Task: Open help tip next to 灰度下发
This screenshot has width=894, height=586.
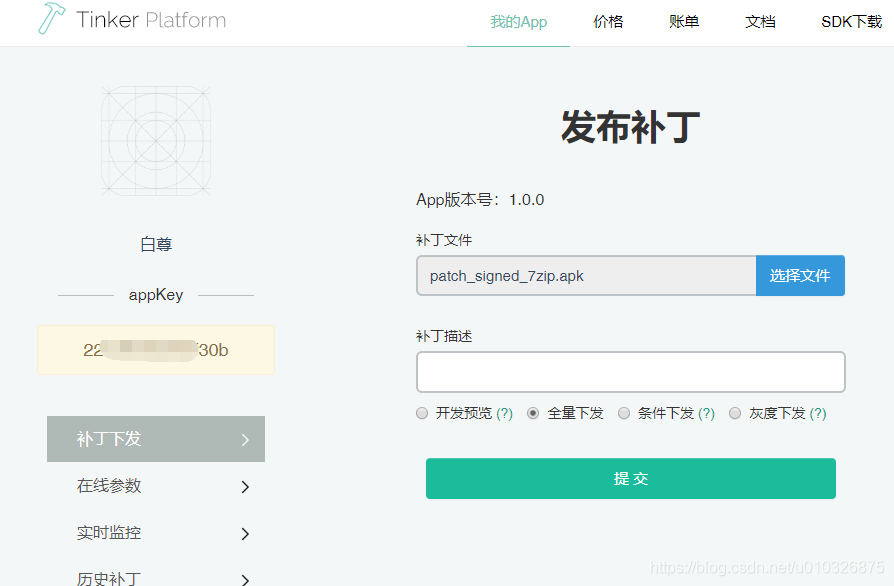Action: point(818,413)
